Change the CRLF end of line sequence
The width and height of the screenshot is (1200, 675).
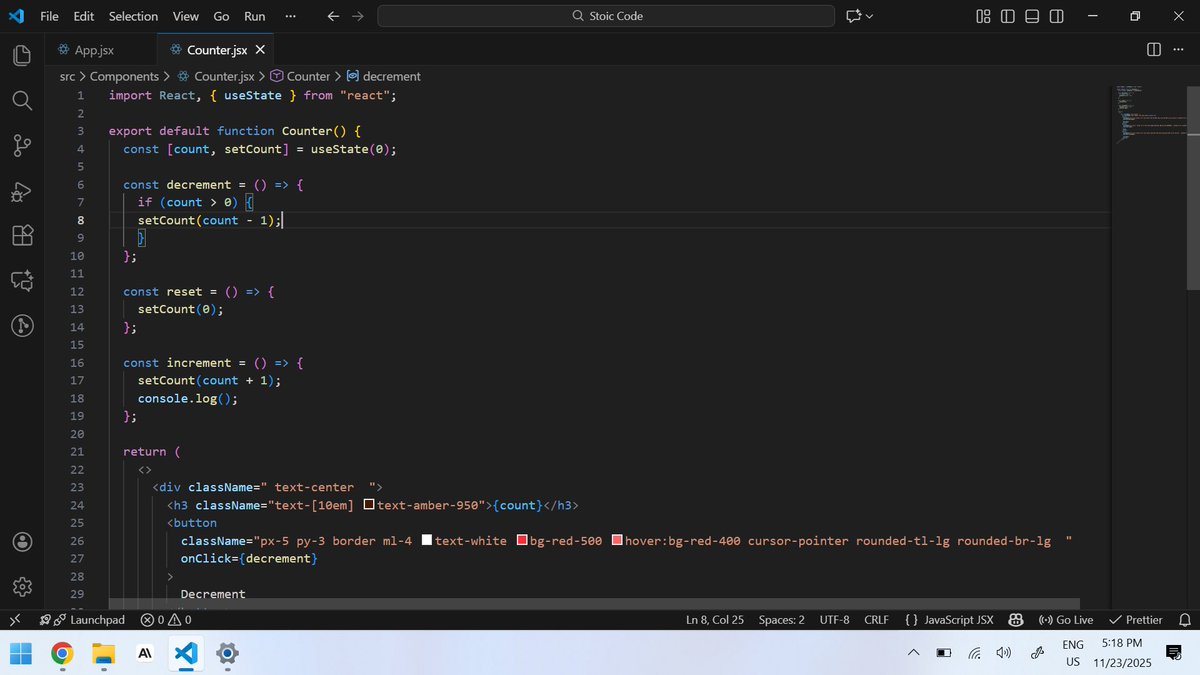pyautogui.click(x=876, y=620)
